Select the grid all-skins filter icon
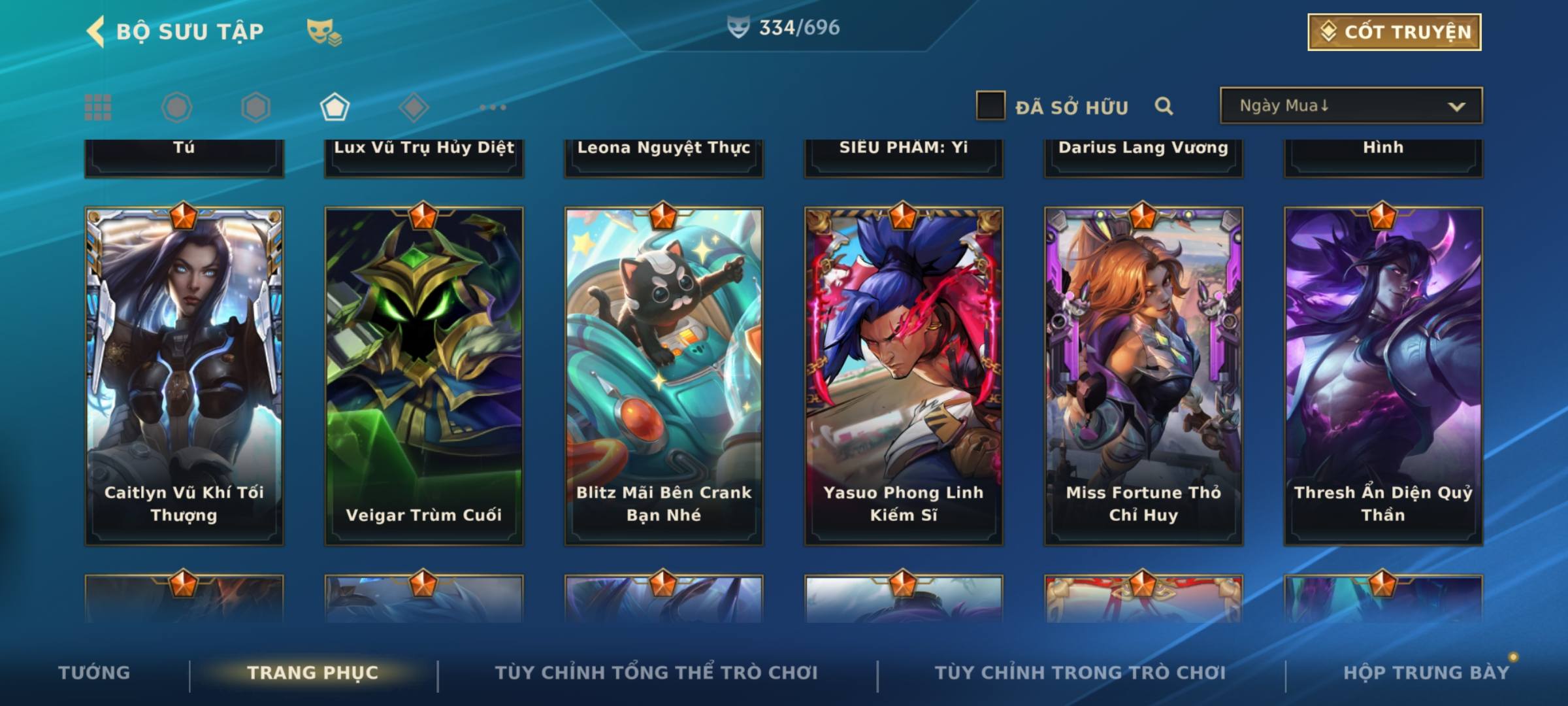1568x706 pixels. pyautogui.click(x=98, y=107)
